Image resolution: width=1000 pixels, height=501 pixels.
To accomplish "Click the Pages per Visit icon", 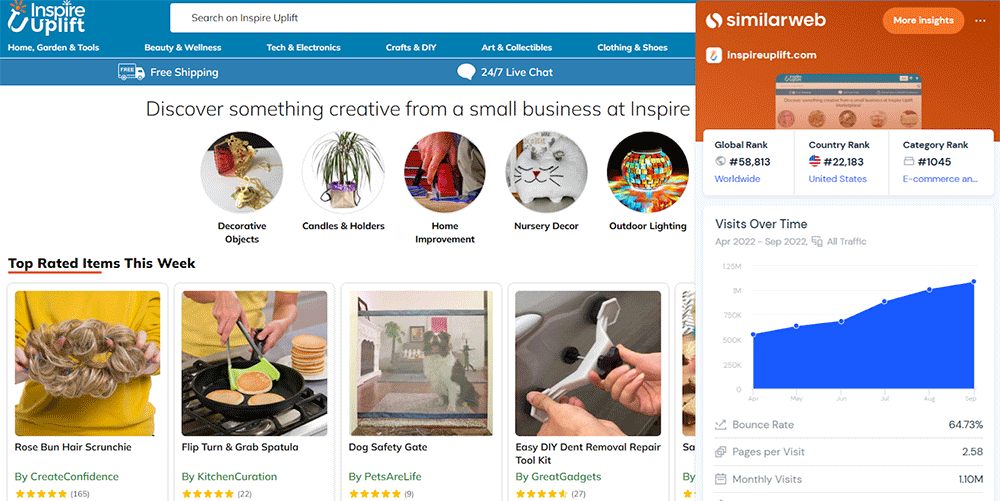I will [721, 452].
